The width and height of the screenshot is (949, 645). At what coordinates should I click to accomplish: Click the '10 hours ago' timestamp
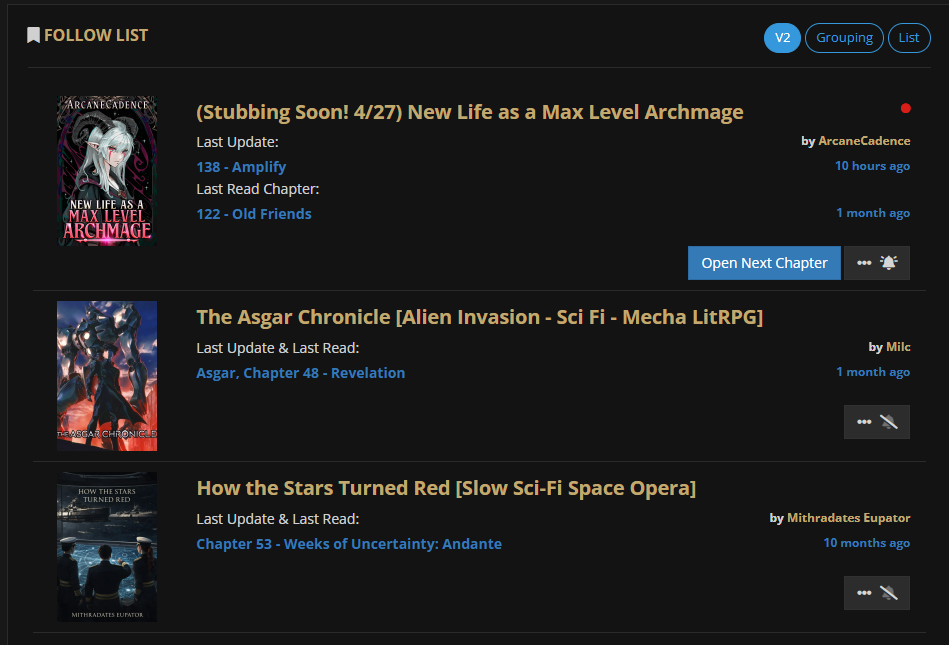click(872, 166)
